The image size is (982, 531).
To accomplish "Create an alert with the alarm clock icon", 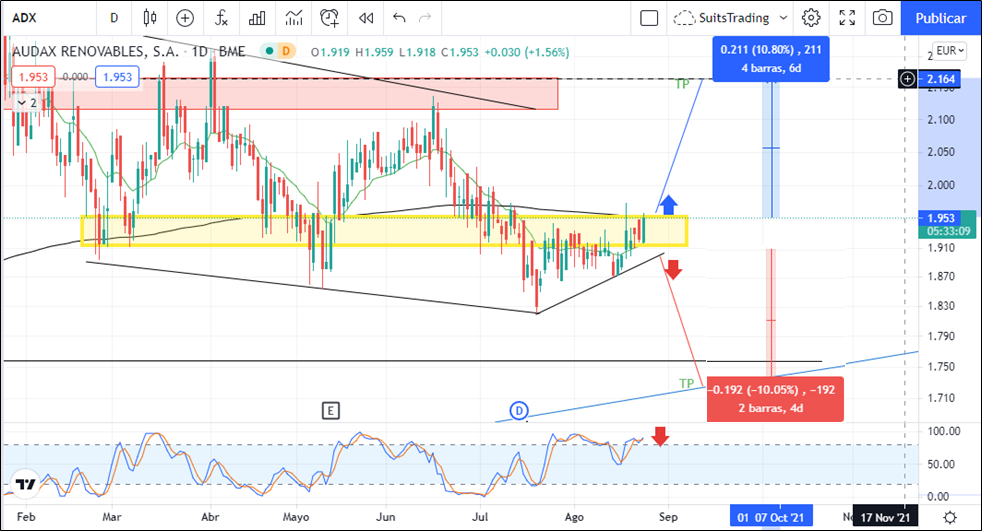I will click(329, 18).
